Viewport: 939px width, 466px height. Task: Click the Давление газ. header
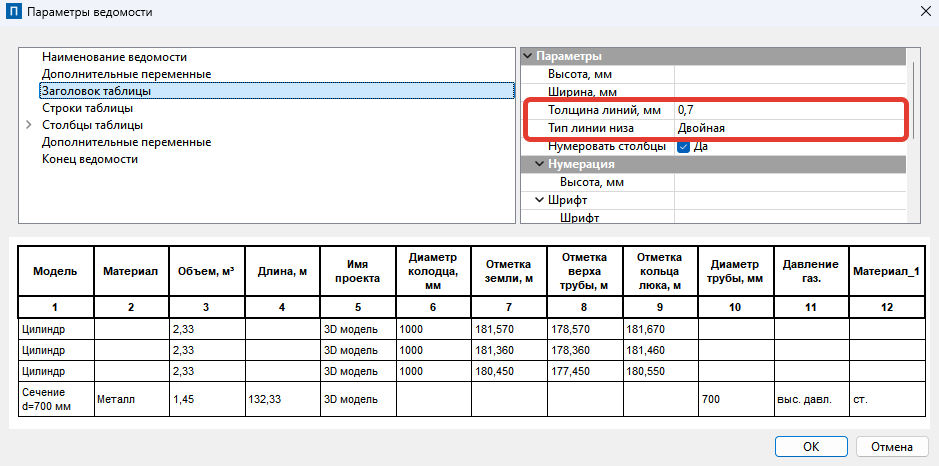[811, 271]
